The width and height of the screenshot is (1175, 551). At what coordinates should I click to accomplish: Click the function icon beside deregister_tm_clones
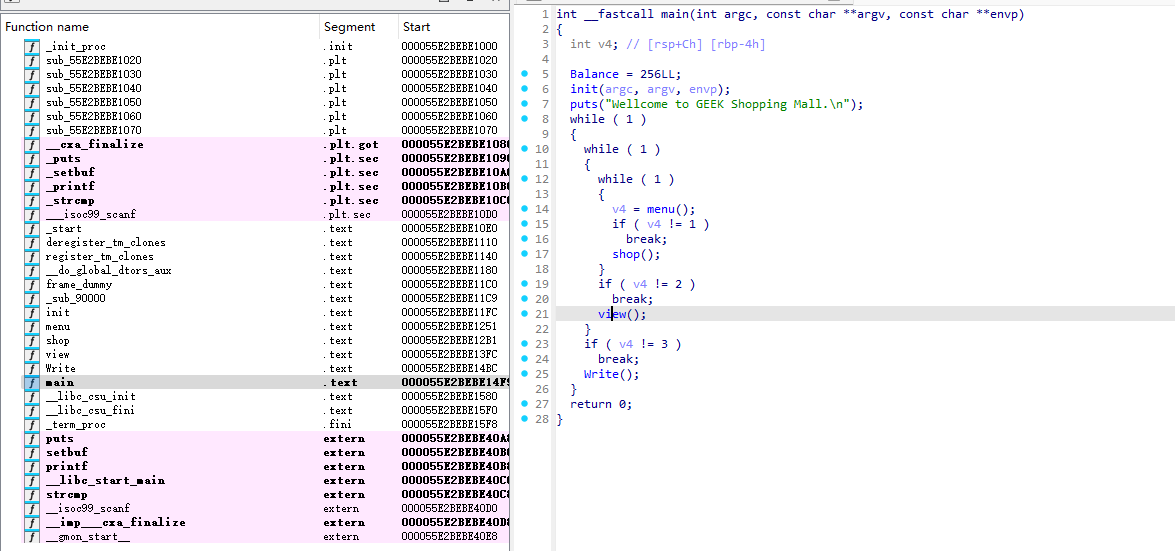32,242
